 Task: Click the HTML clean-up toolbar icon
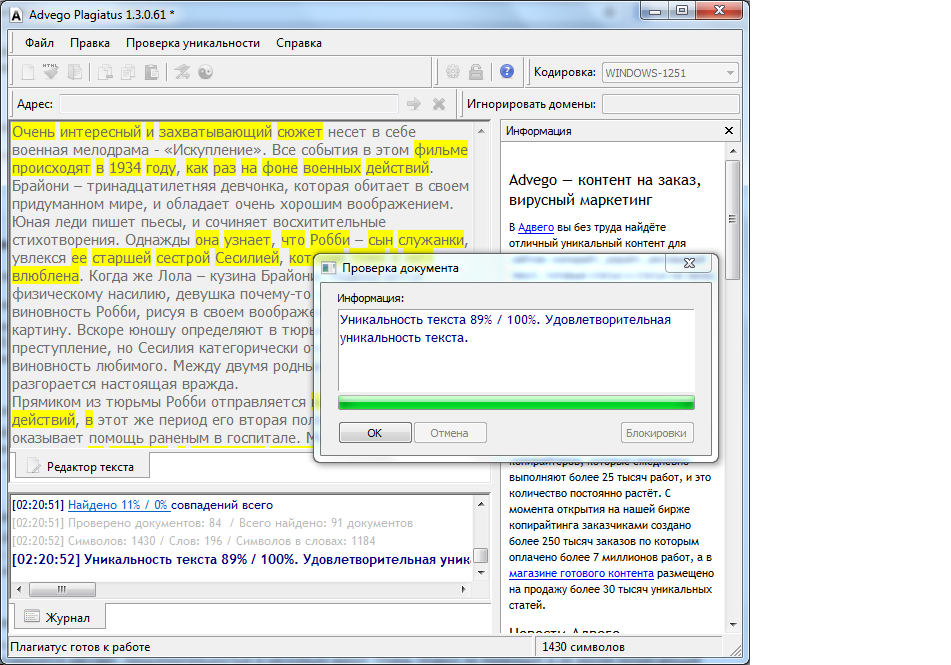pos(51,72)
